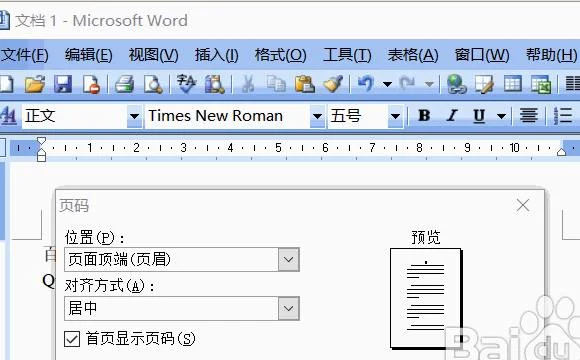
Task: Open the style dropdown showing 正文
Action: pyautogui.click(x=134, y=117)
